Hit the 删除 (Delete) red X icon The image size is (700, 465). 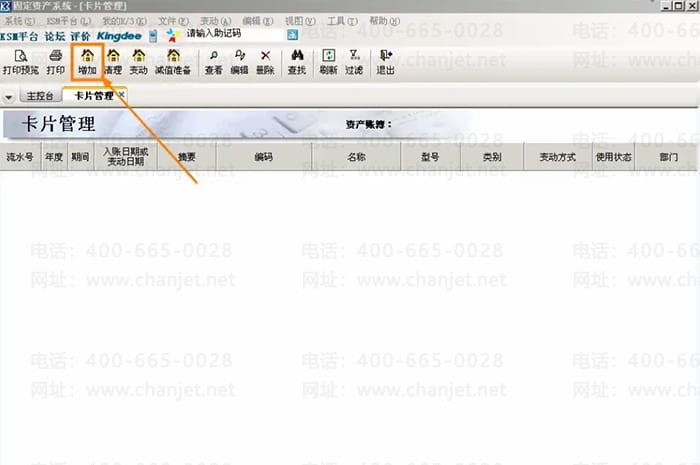(265, 57)
